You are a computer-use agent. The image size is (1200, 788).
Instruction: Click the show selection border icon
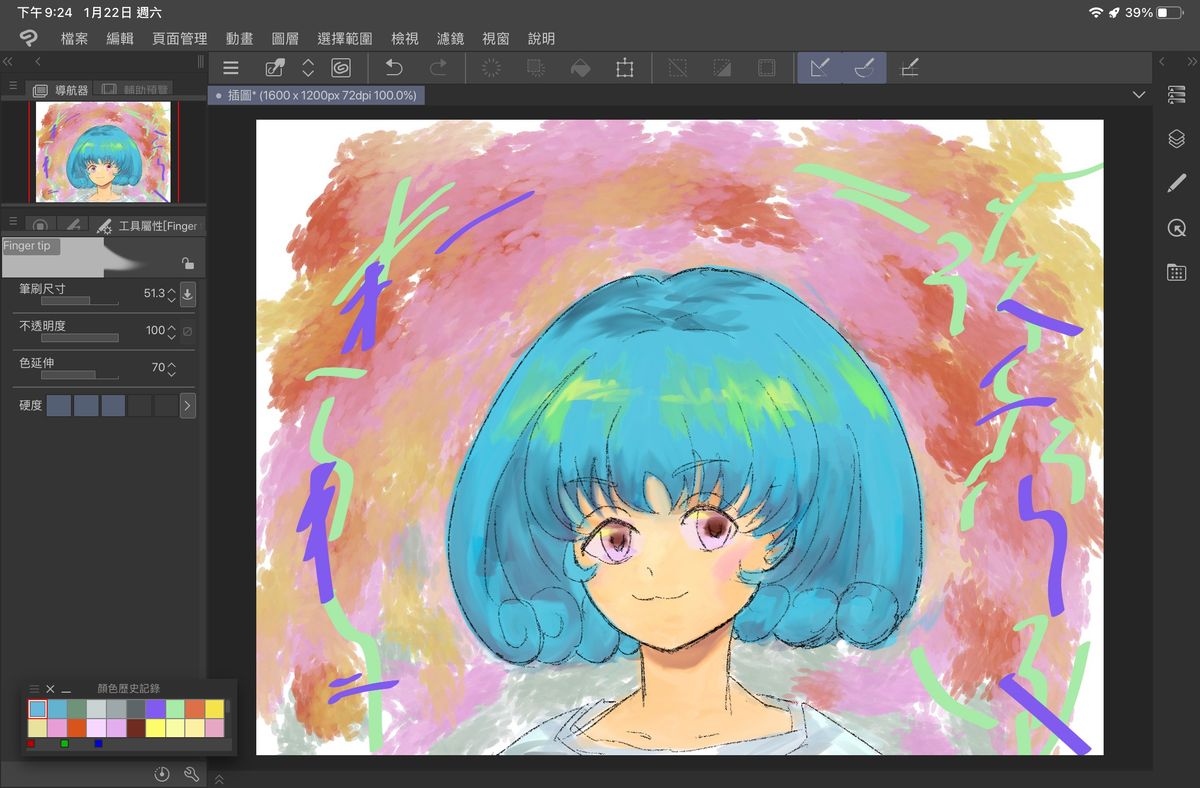click(x=766, y=68)
